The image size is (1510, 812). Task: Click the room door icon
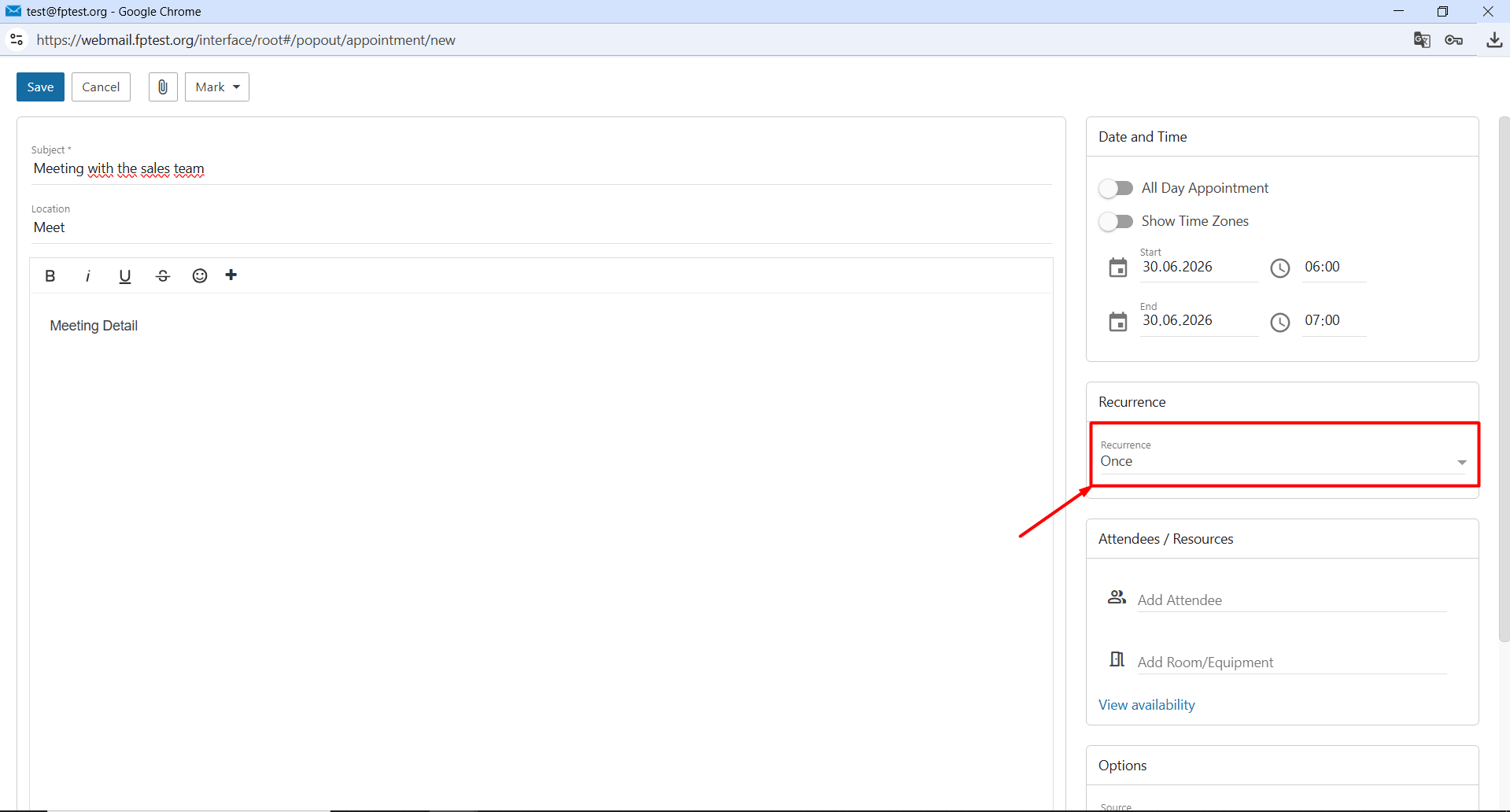point(1117,659)
